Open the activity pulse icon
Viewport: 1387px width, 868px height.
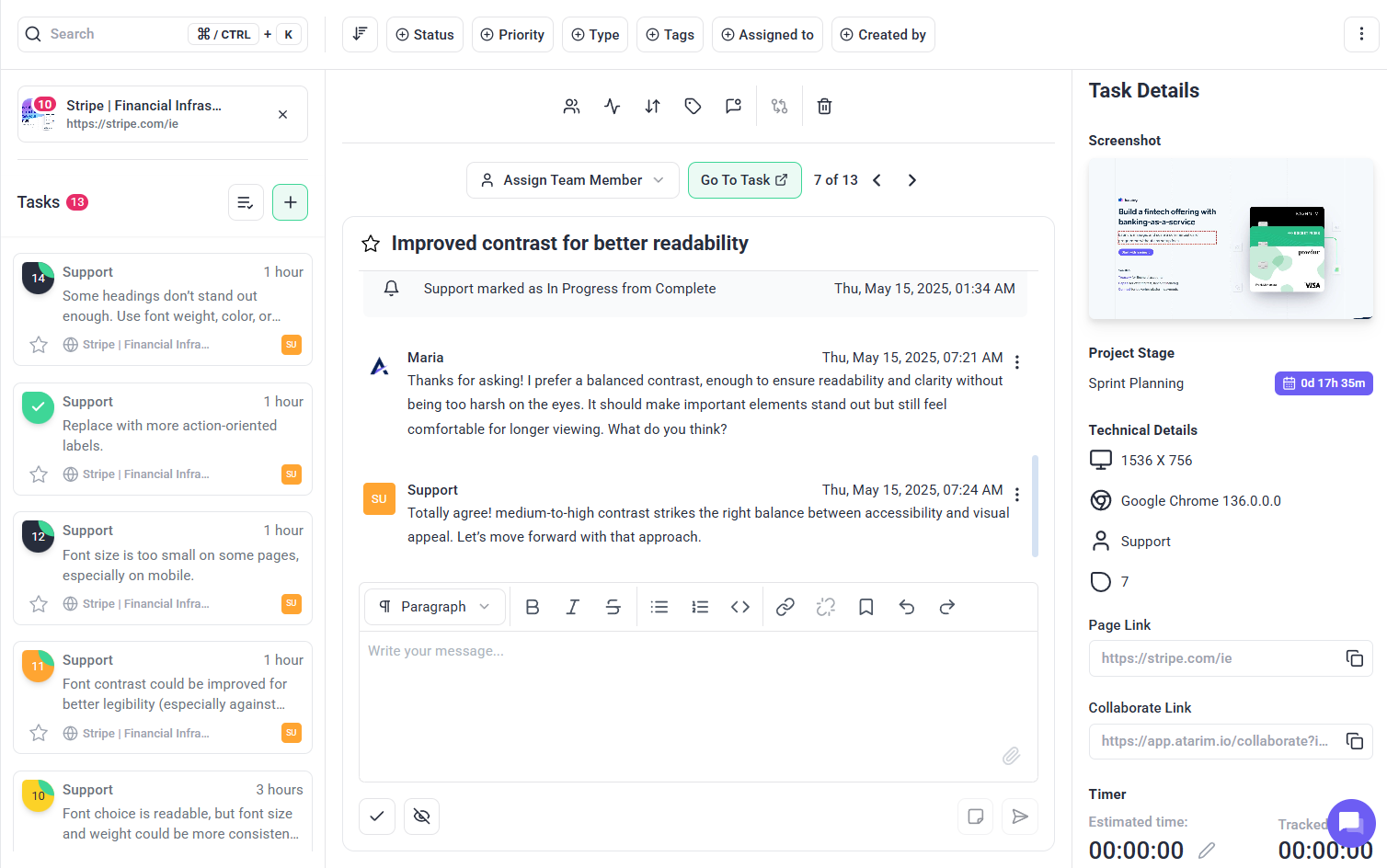[613, 107]
